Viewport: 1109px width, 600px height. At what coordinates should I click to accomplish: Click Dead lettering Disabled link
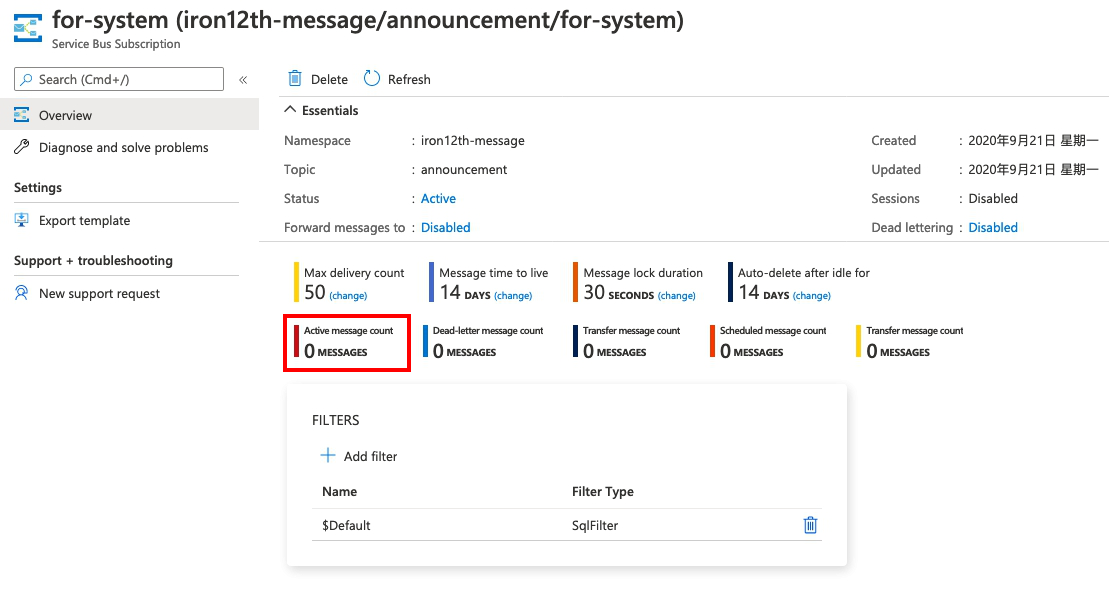coord(993,228)
